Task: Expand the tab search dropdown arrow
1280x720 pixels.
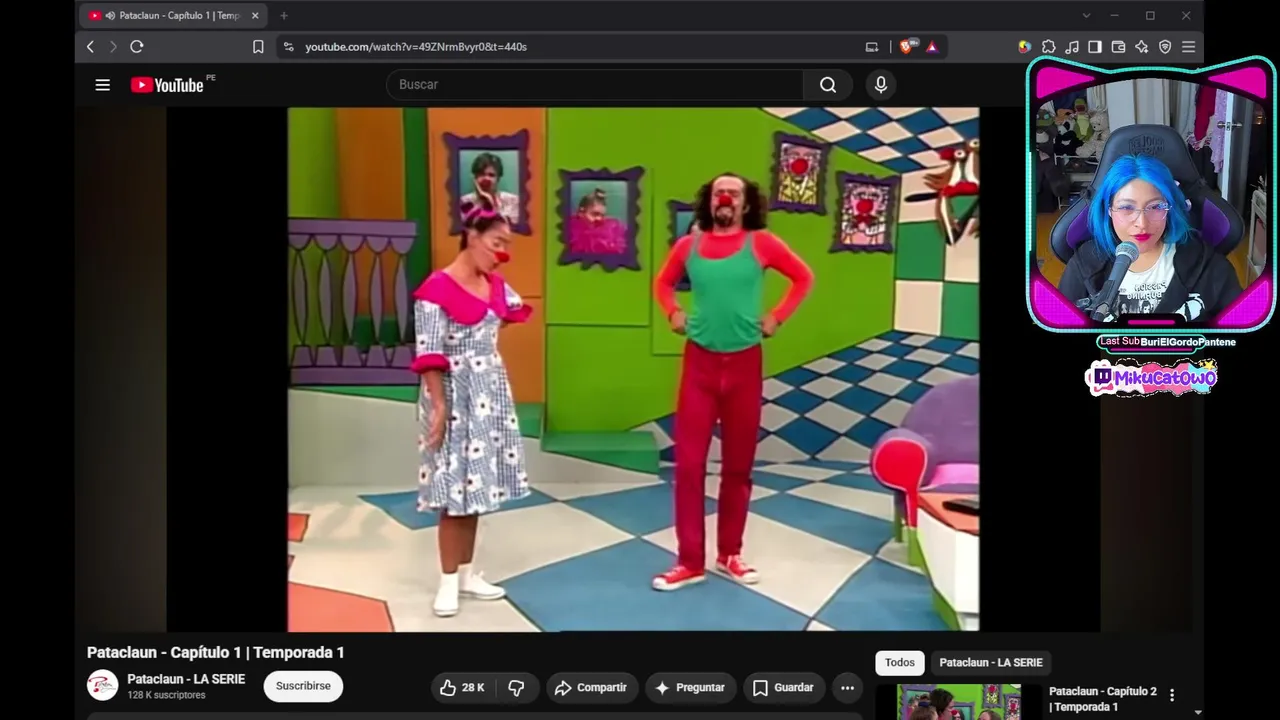Action: point(1086,16)
